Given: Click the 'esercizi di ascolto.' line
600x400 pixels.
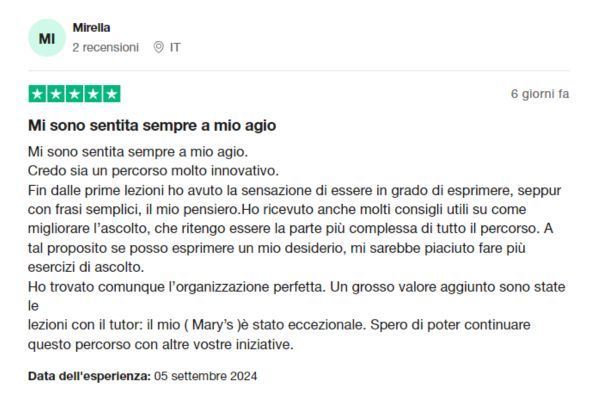Looking at the screenshot, I should [x=86, y=267].
